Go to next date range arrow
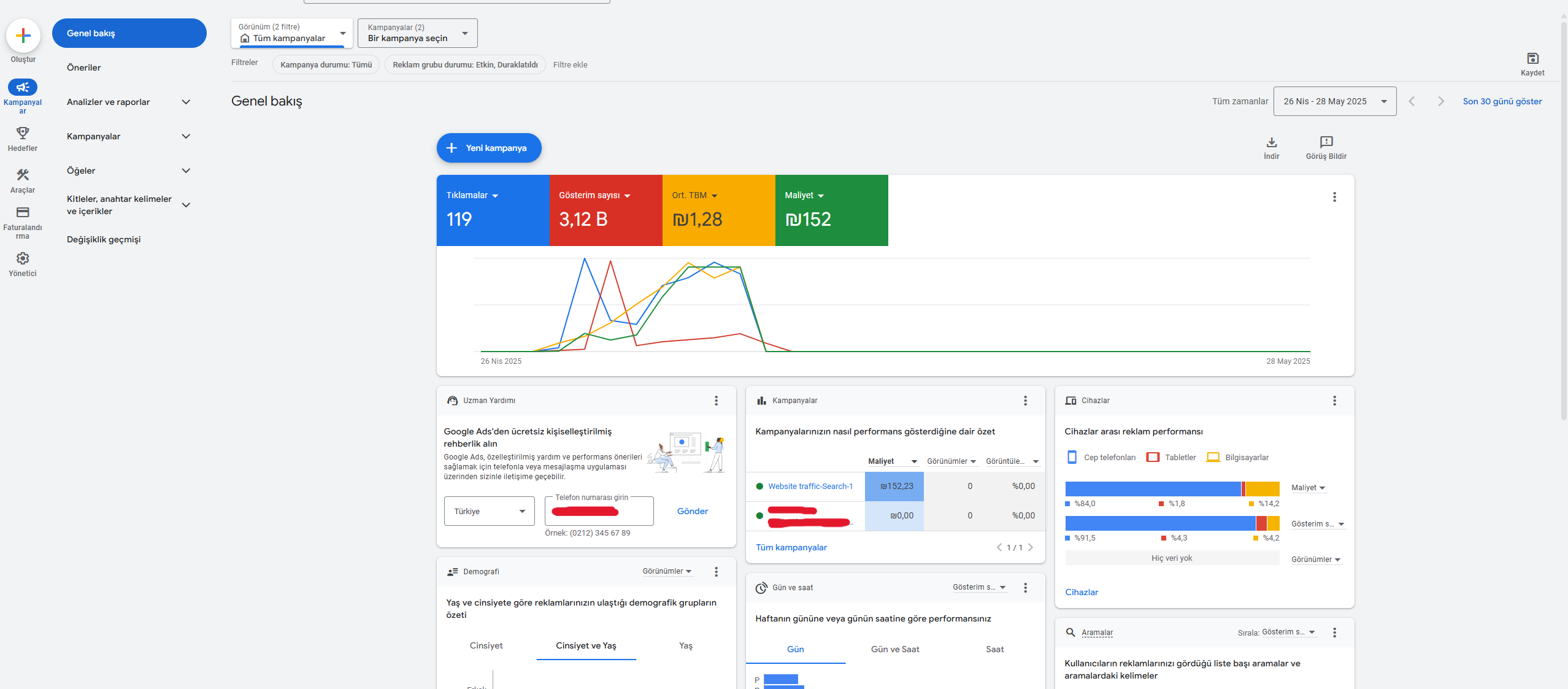The height and width of the screenshot is (689, 1568). pos(1441,101)
